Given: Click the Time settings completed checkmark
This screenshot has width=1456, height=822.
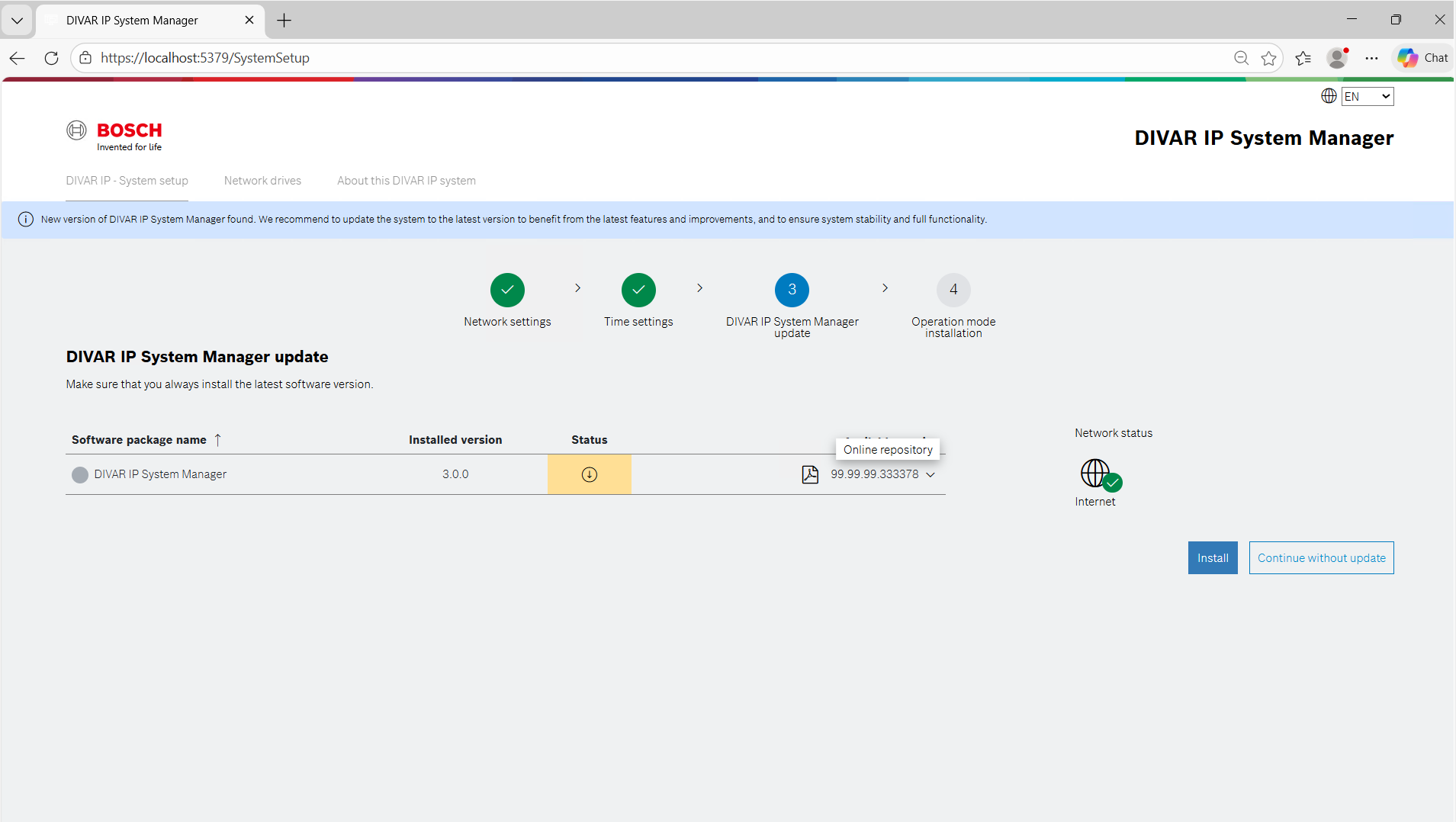Looking at the screenshot, I should 639,290.
